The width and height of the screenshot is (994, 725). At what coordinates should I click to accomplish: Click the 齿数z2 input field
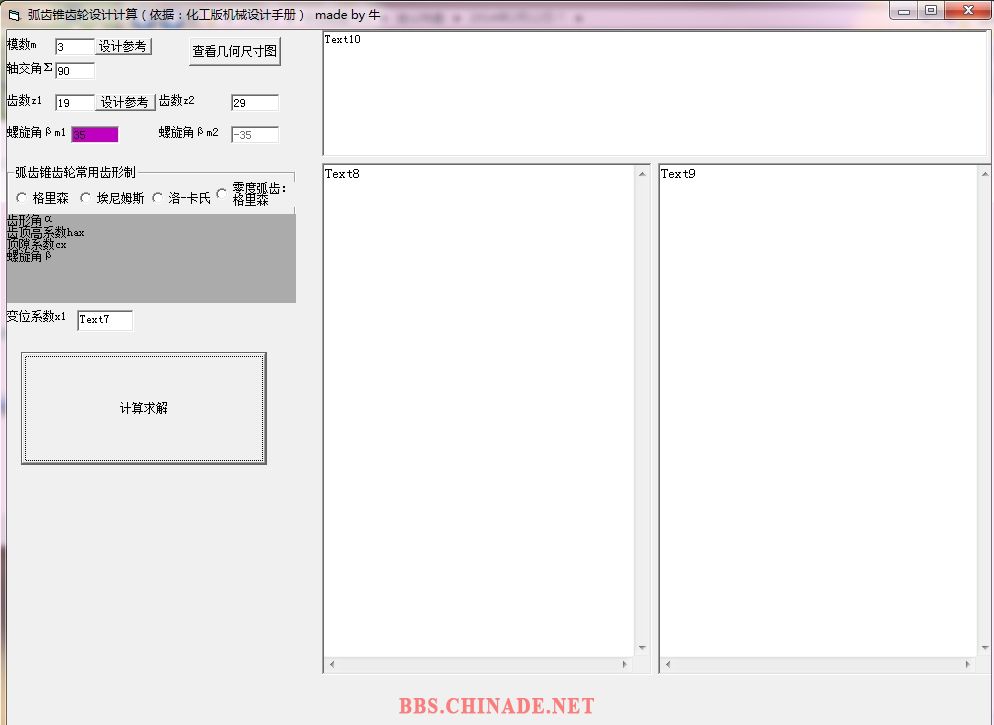[x=255, y=103]
